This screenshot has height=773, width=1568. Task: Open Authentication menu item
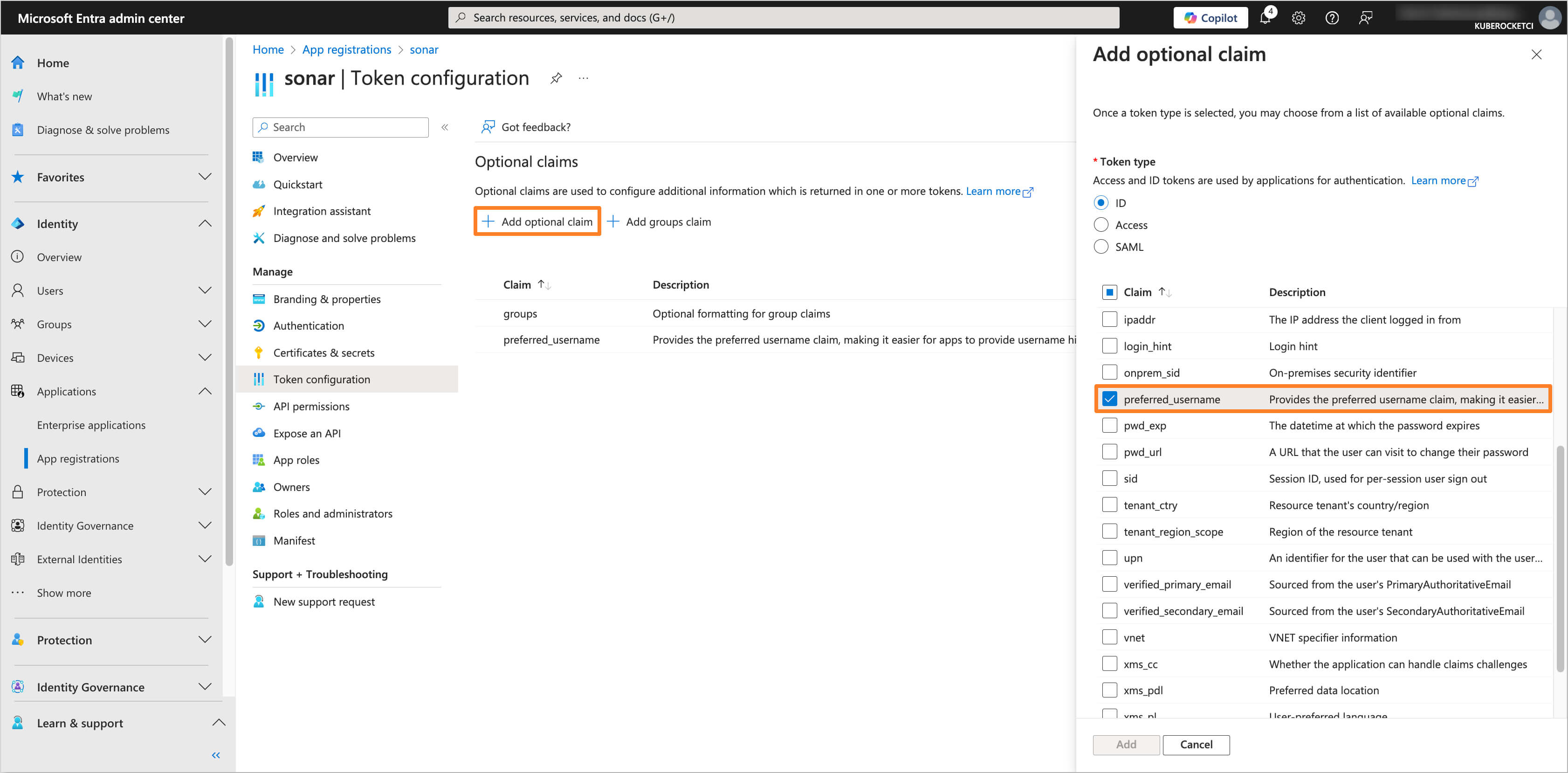click(308, 325)
